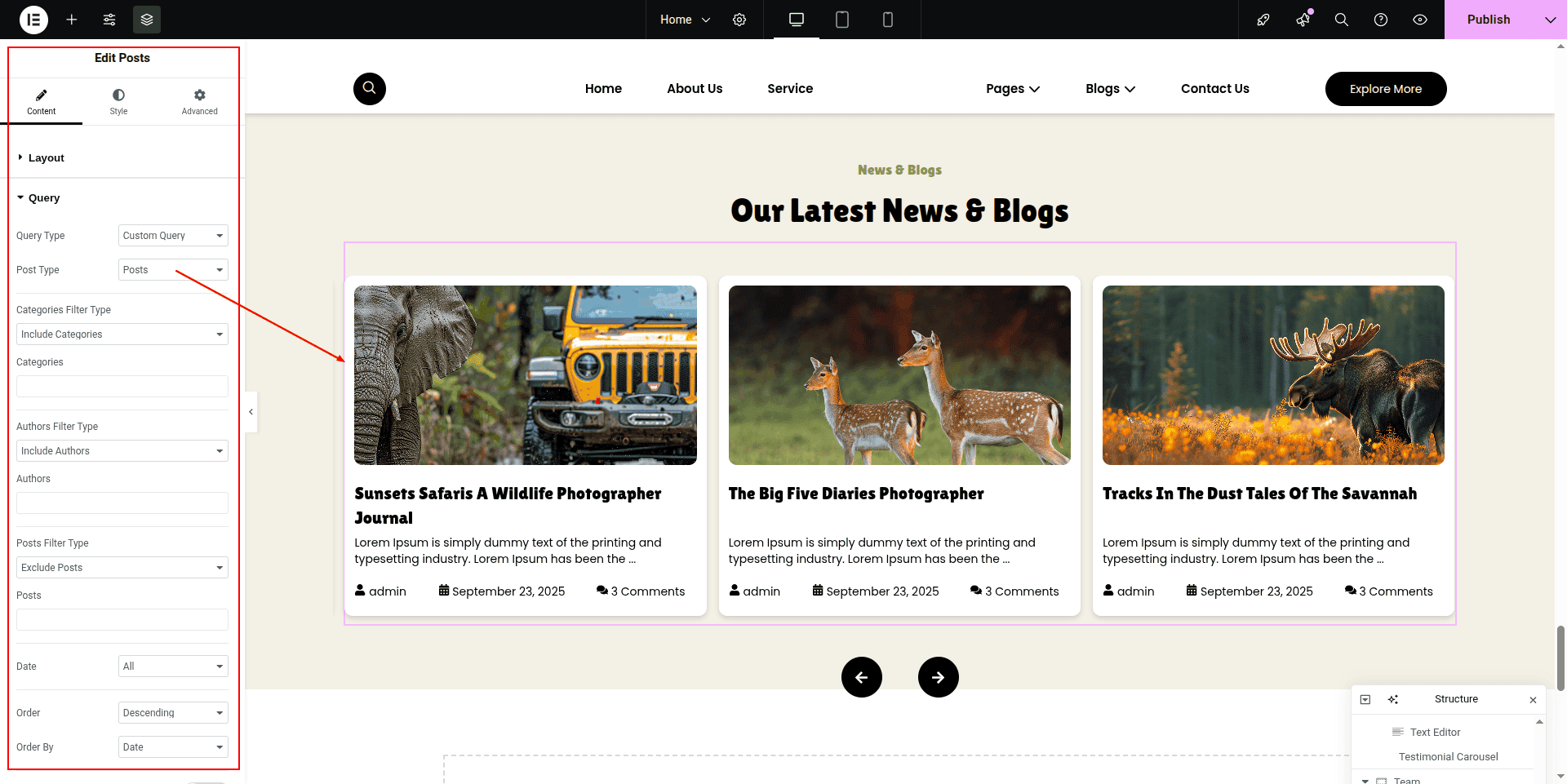1567x784 pixels.
Task: Expand the Layout section
Action: pyautogui.click(x=46, y=158)
